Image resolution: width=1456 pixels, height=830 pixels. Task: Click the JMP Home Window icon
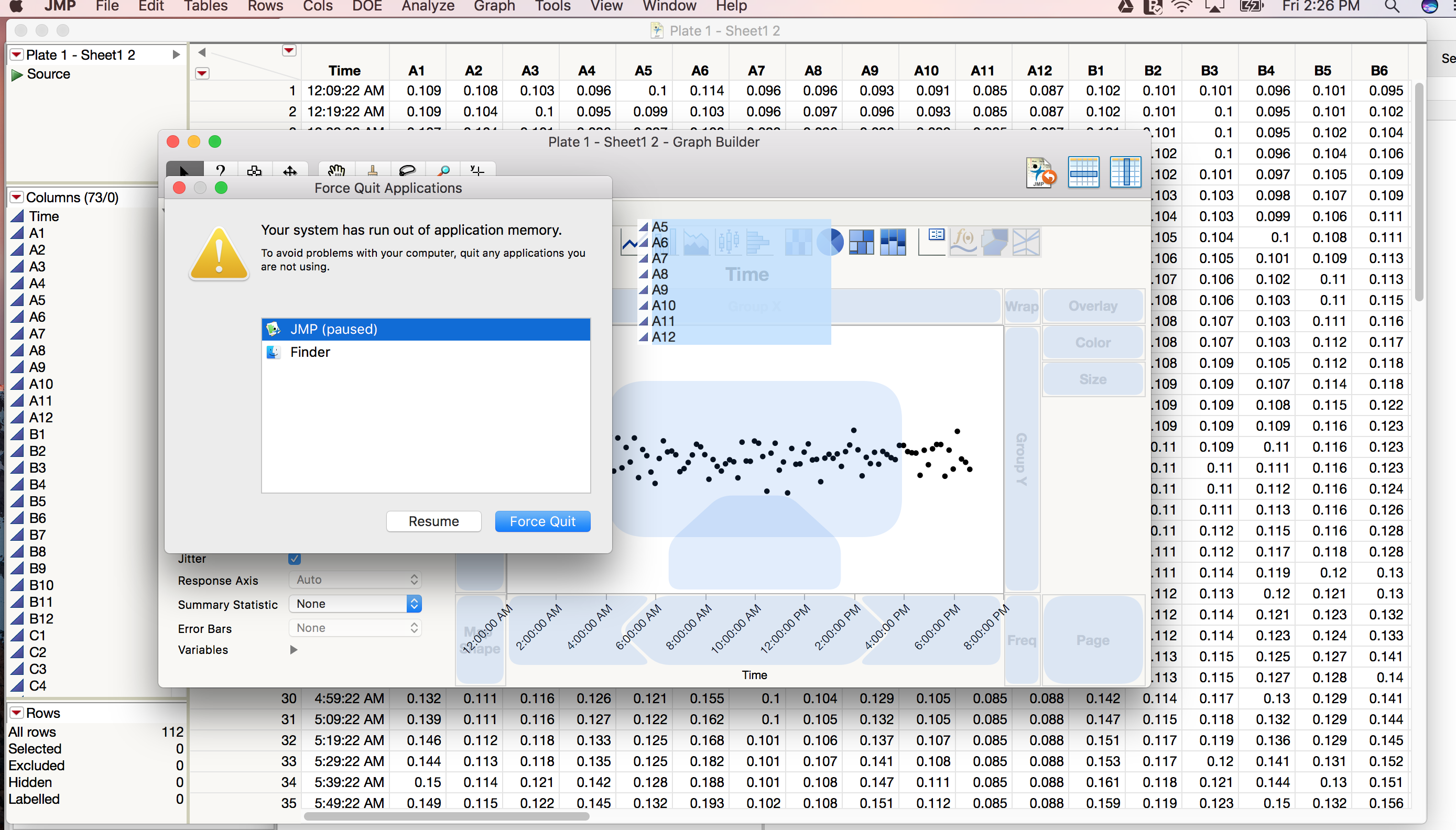[1041, 172]
